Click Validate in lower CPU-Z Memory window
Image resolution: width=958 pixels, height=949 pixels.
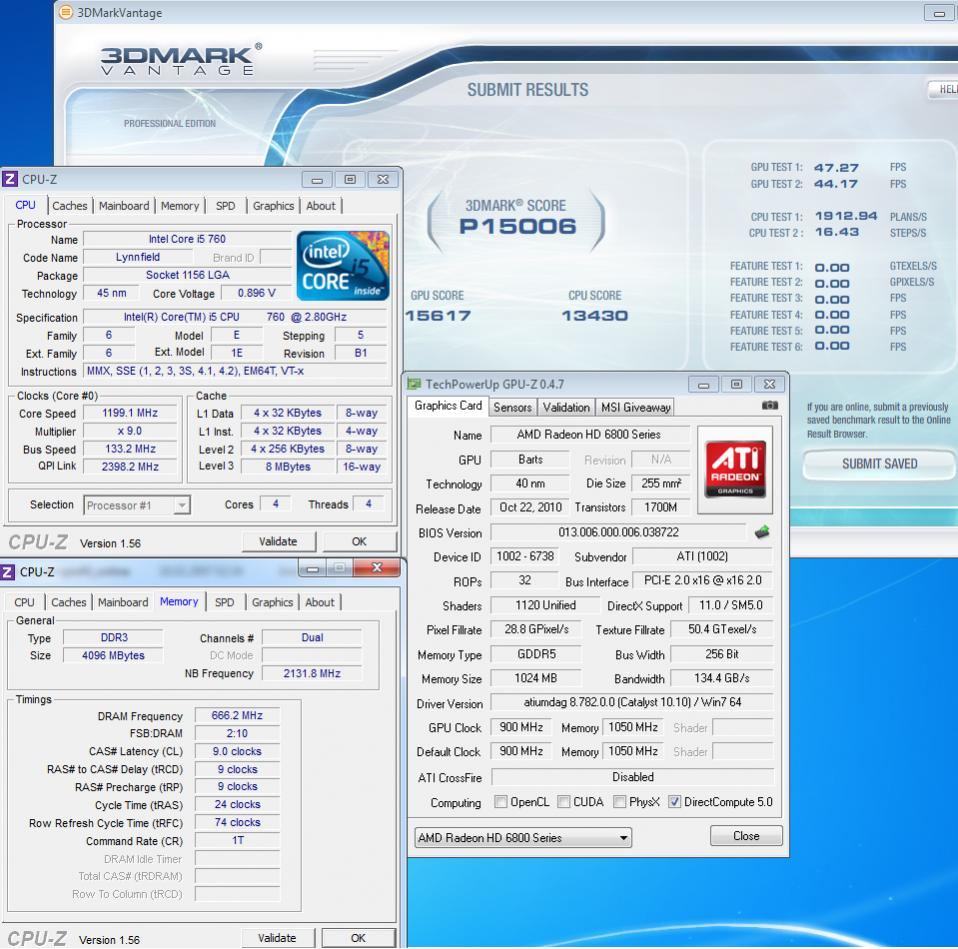click(x=277, y=938)
